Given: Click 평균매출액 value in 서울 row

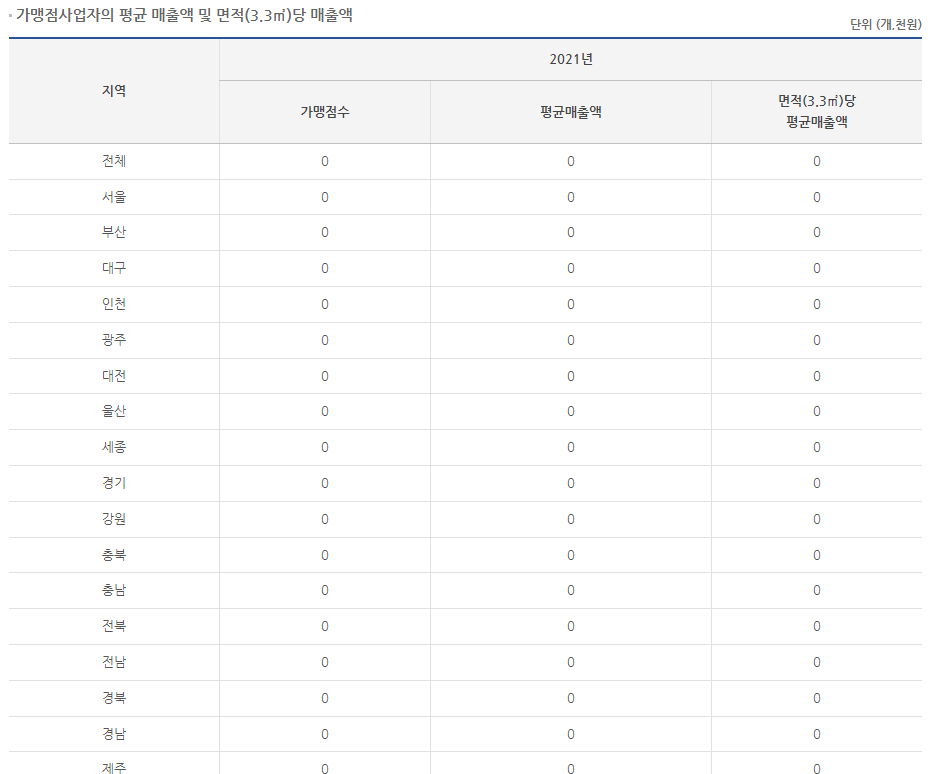Looking at the screenshot, I should click(x=571, y=197).
